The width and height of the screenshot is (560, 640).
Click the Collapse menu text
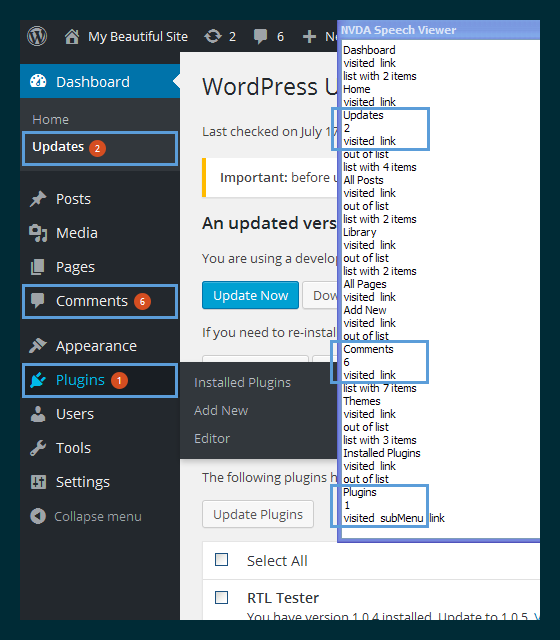pyautogui.click(x=98, y=517)
